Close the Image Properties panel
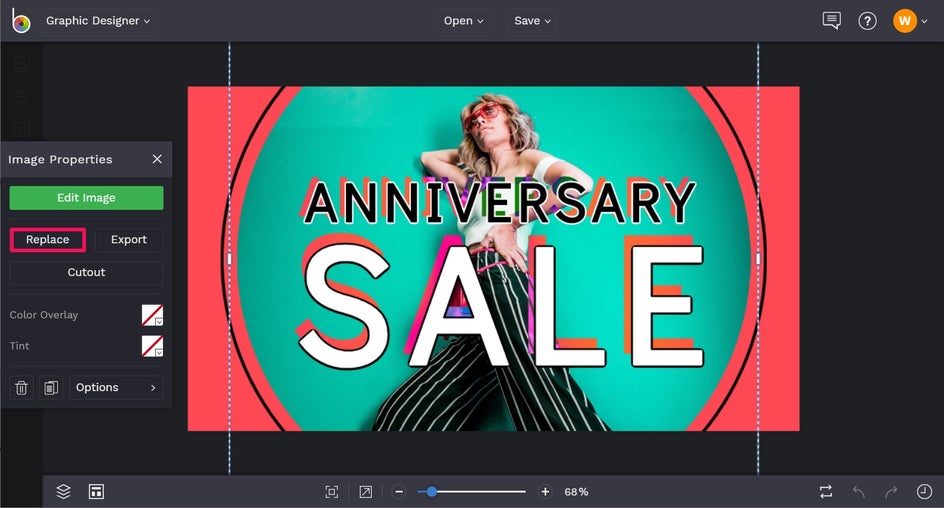The height and width of the screenshot is (508, 944). [157, 159]
